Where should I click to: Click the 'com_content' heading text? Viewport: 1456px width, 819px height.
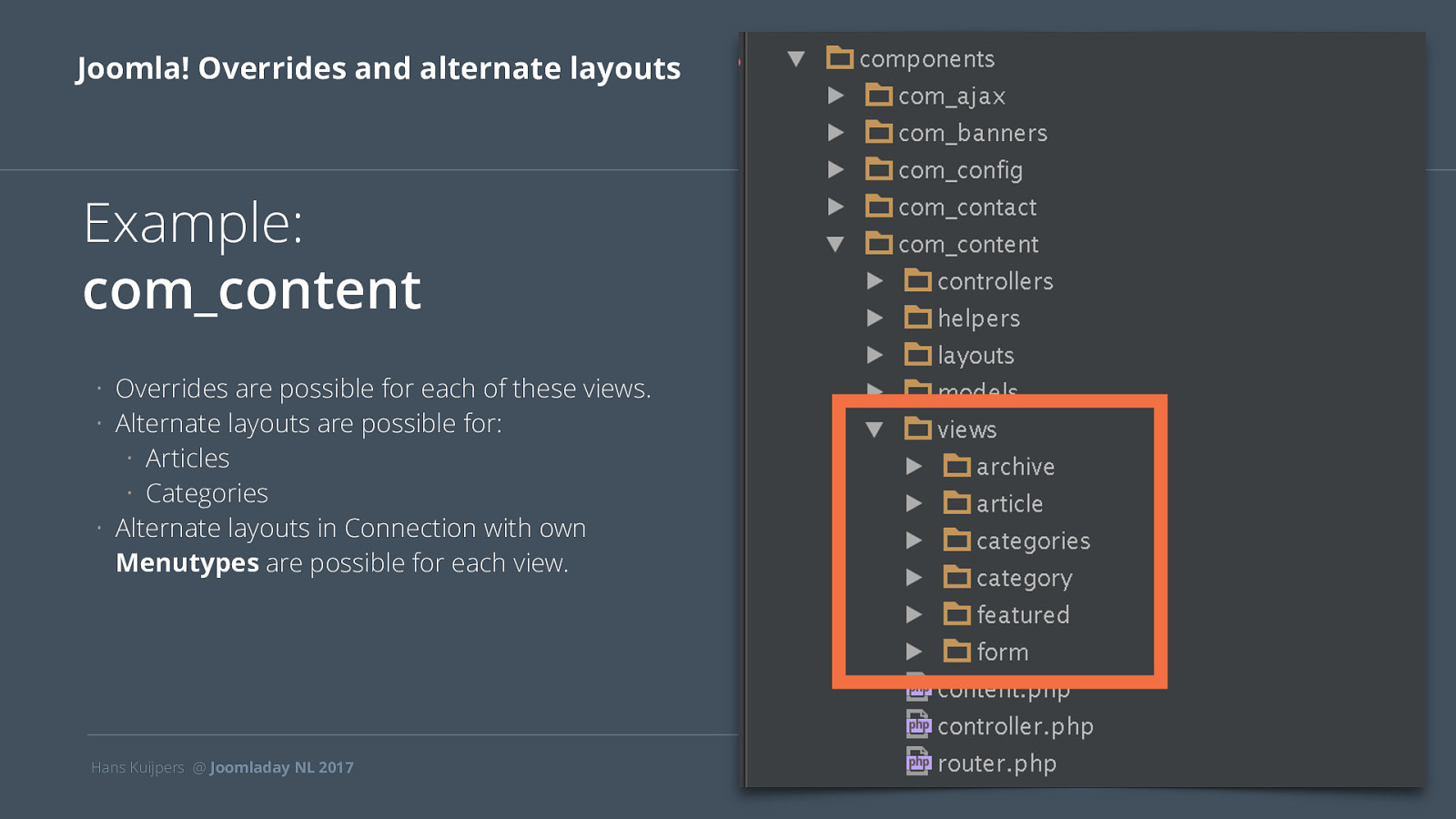252,291
